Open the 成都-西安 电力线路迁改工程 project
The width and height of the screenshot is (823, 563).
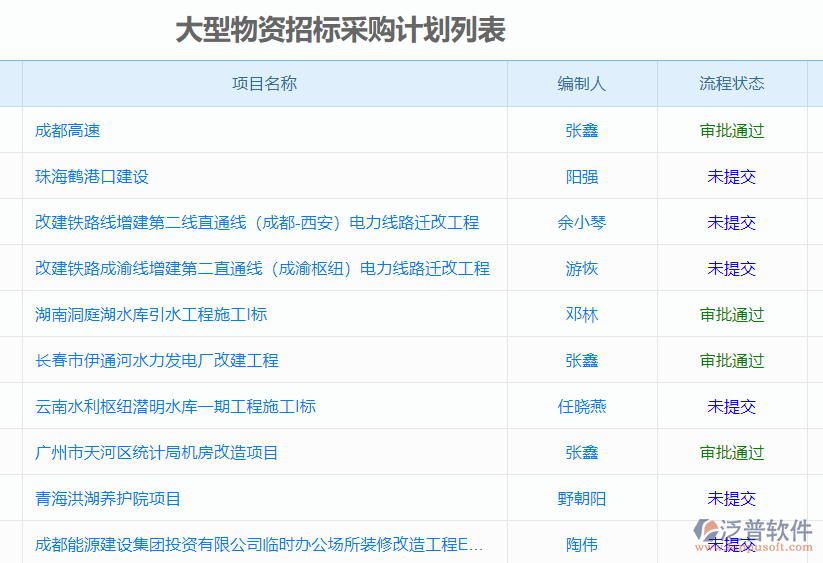pos(257,222)
